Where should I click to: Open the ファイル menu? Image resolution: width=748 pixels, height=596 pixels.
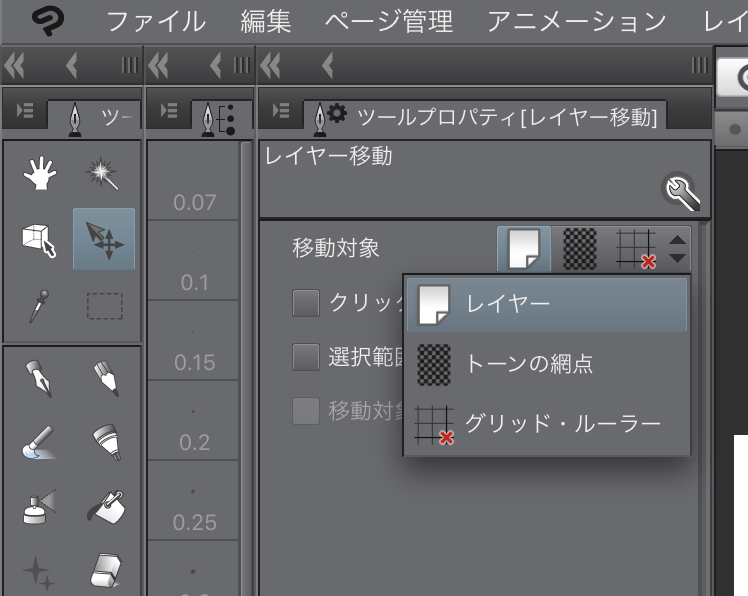click(156, 22)
